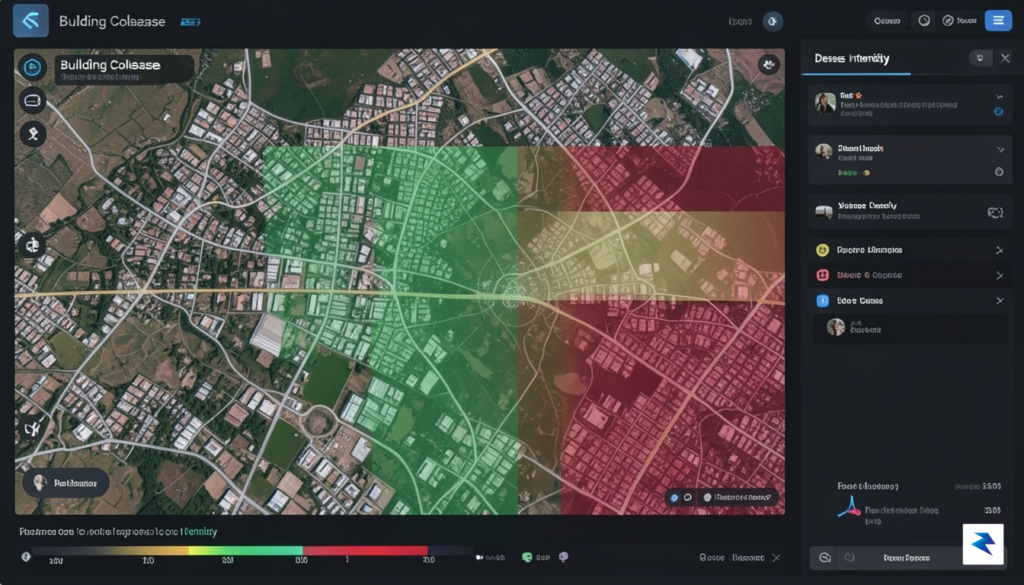Click the blue lightning logo tile
This screenshot has width=1024, height=585.
pyautogui.click(x=983, y=544)
